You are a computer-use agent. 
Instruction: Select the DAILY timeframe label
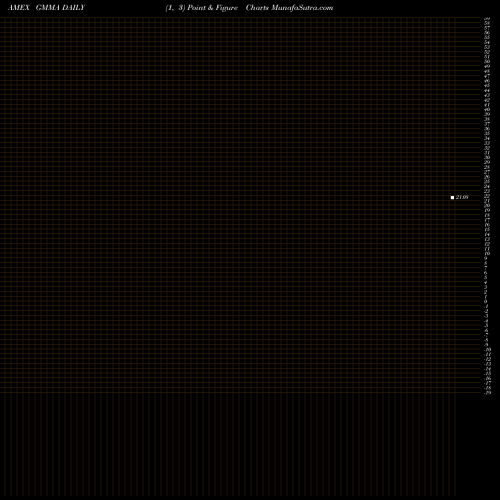[73, 8]
